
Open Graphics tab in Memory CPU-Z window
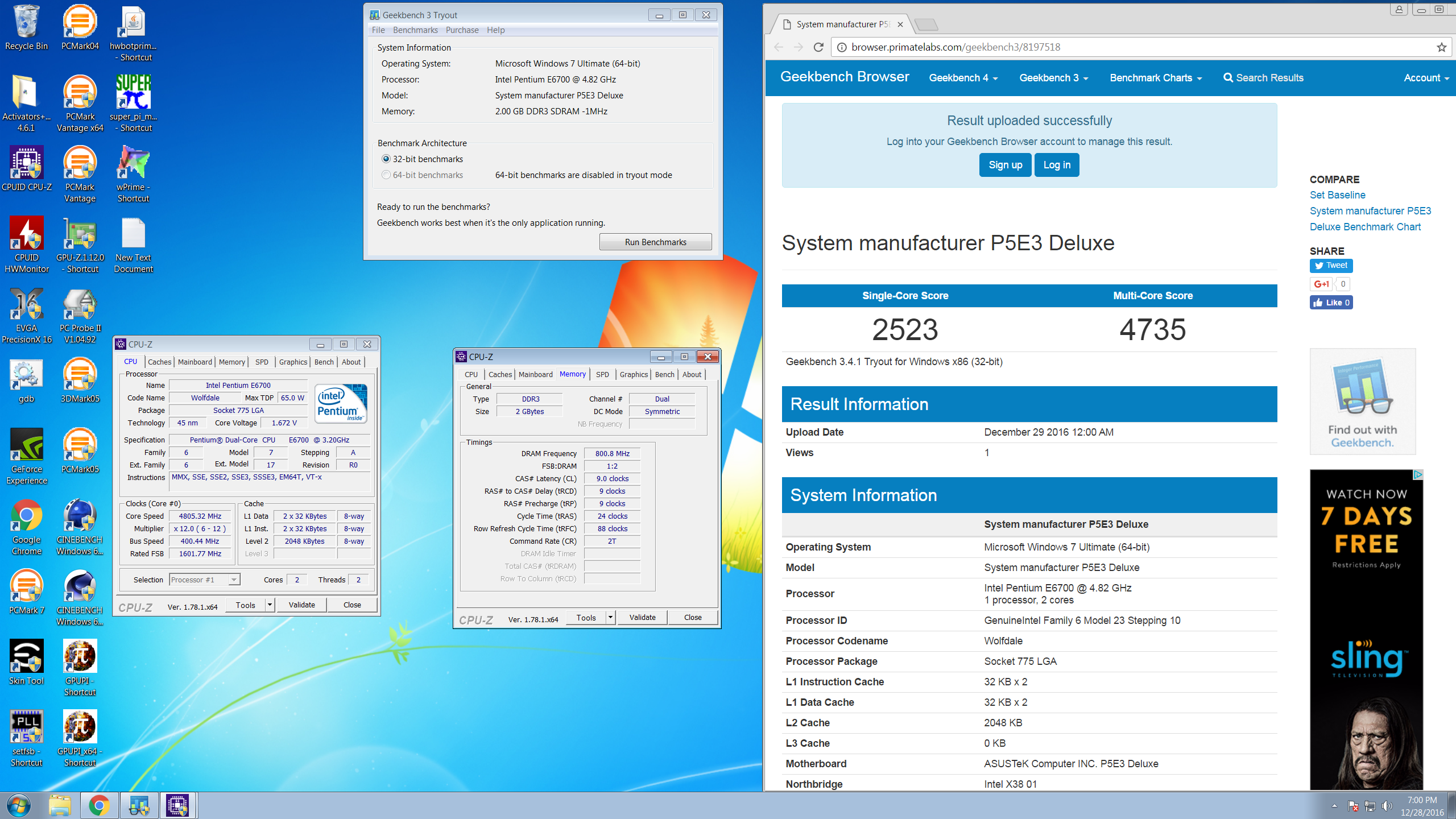point(634,374)
